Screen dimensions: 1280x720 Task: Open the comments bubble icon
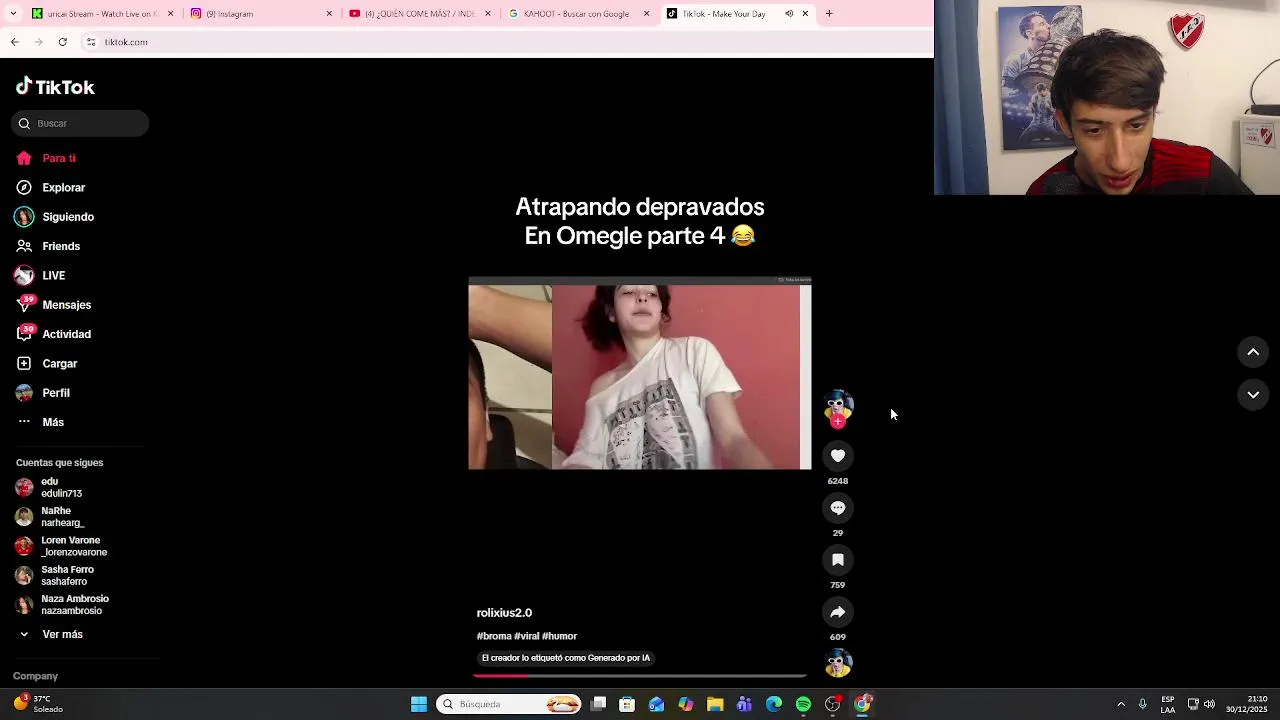[838, 508]
